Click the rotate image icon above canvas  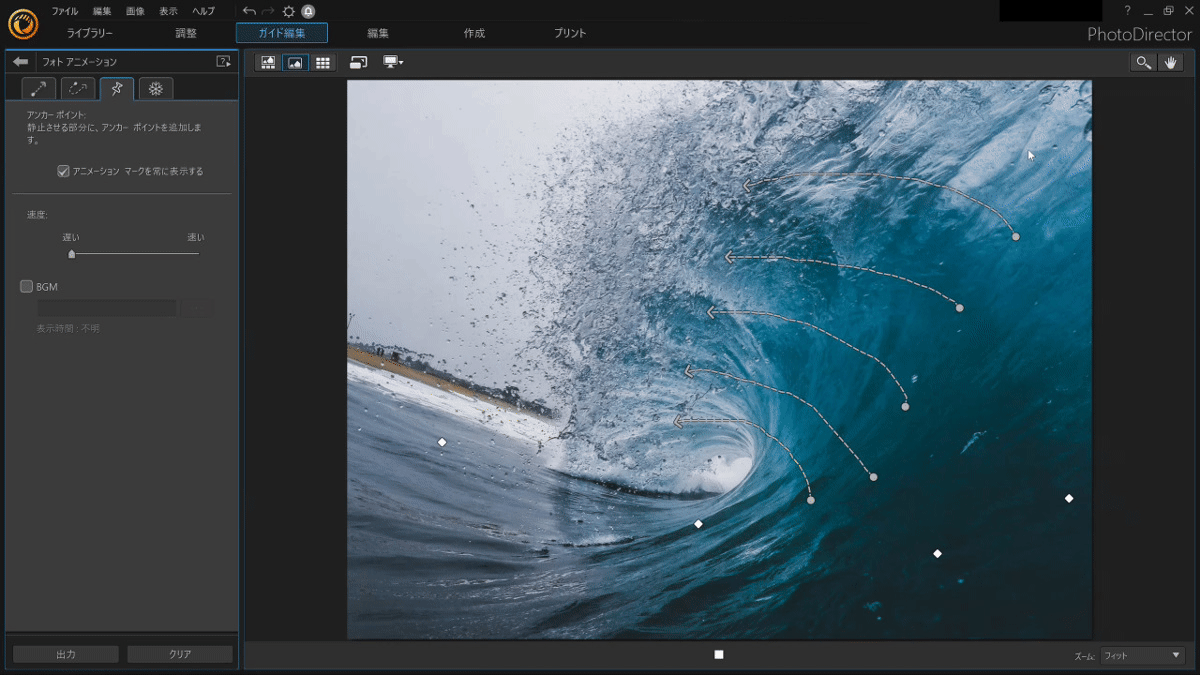pyautogui.click(x=359, y=62)
